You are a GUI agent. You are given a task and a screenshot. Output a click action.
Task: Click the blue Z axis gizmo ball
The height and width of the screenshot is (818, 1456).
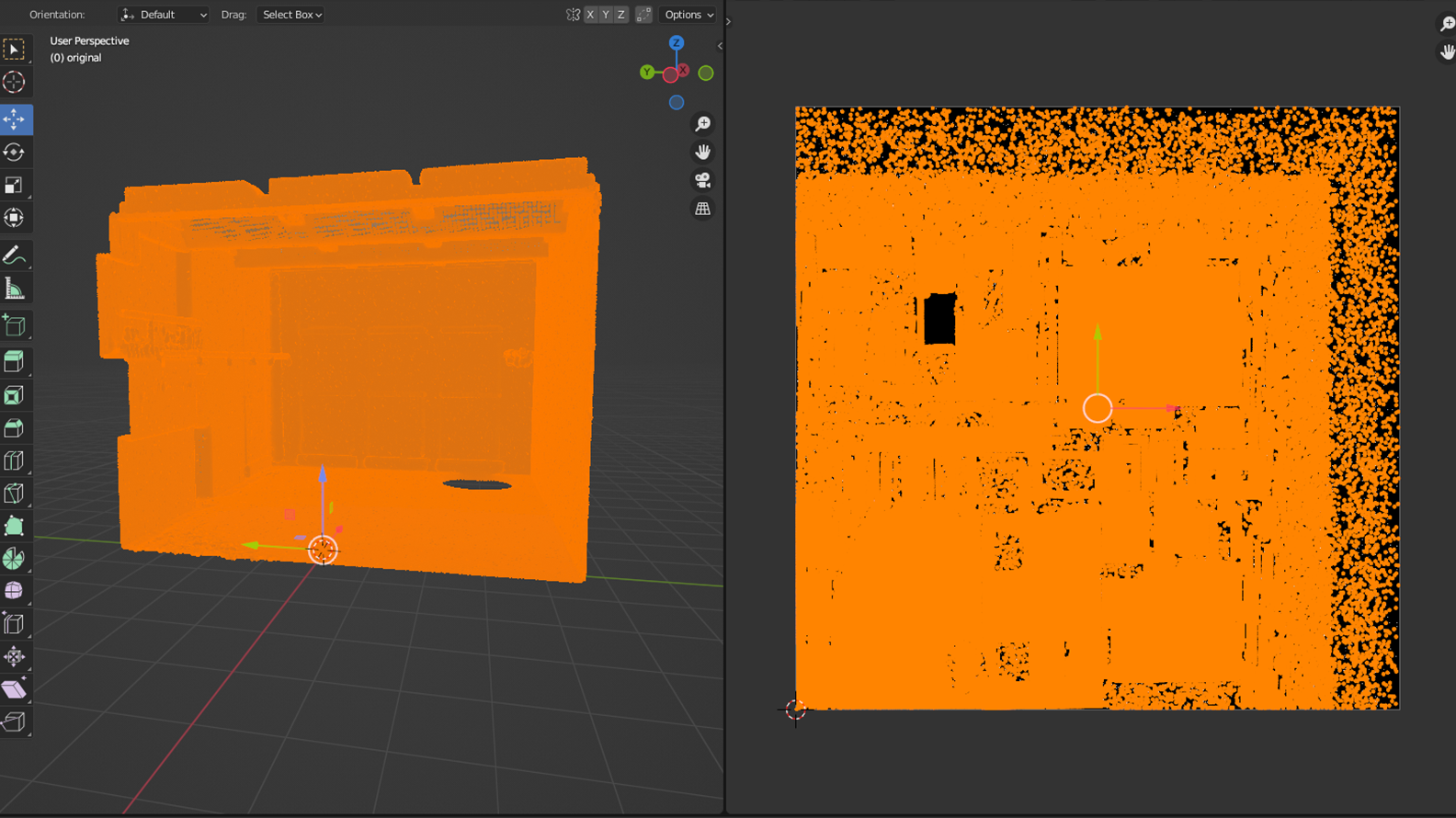coord(677,43)
